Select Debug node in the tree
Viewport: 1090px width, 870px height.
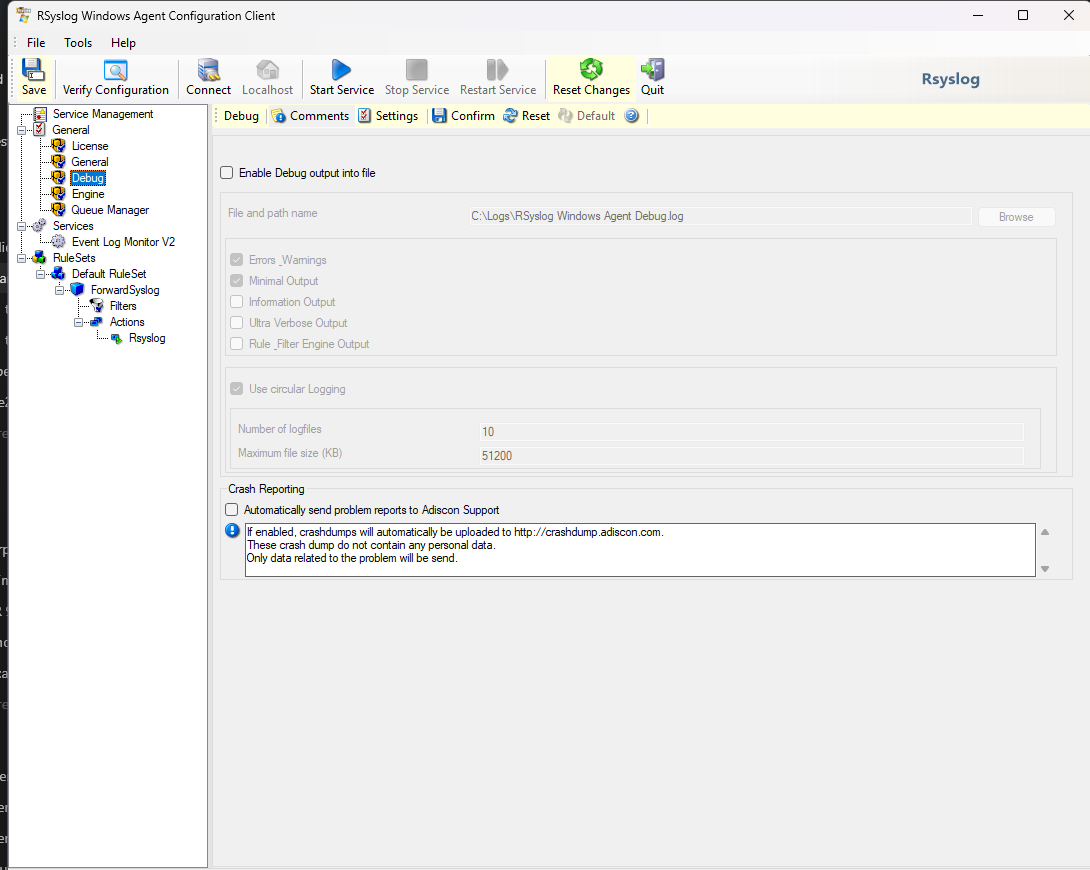[88, 178]
